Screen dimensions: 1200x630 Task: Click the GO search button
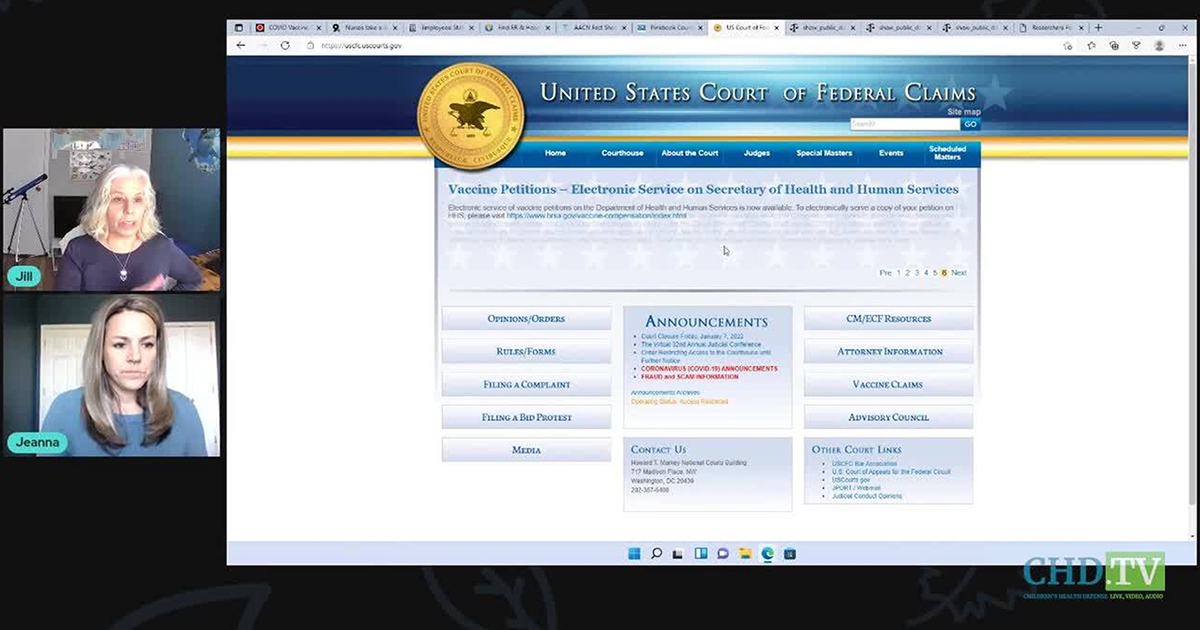point(970,125)
